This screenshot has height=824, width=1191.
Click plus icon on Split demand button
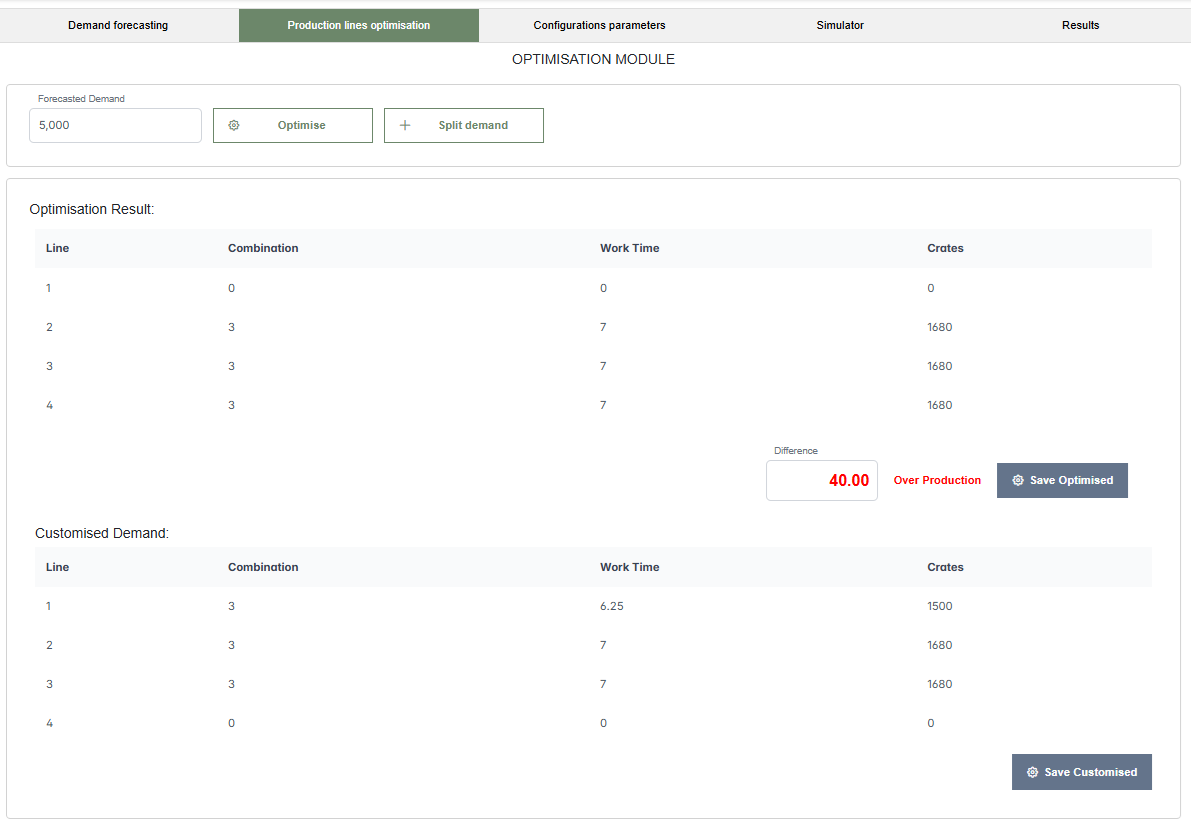[405, 126]
